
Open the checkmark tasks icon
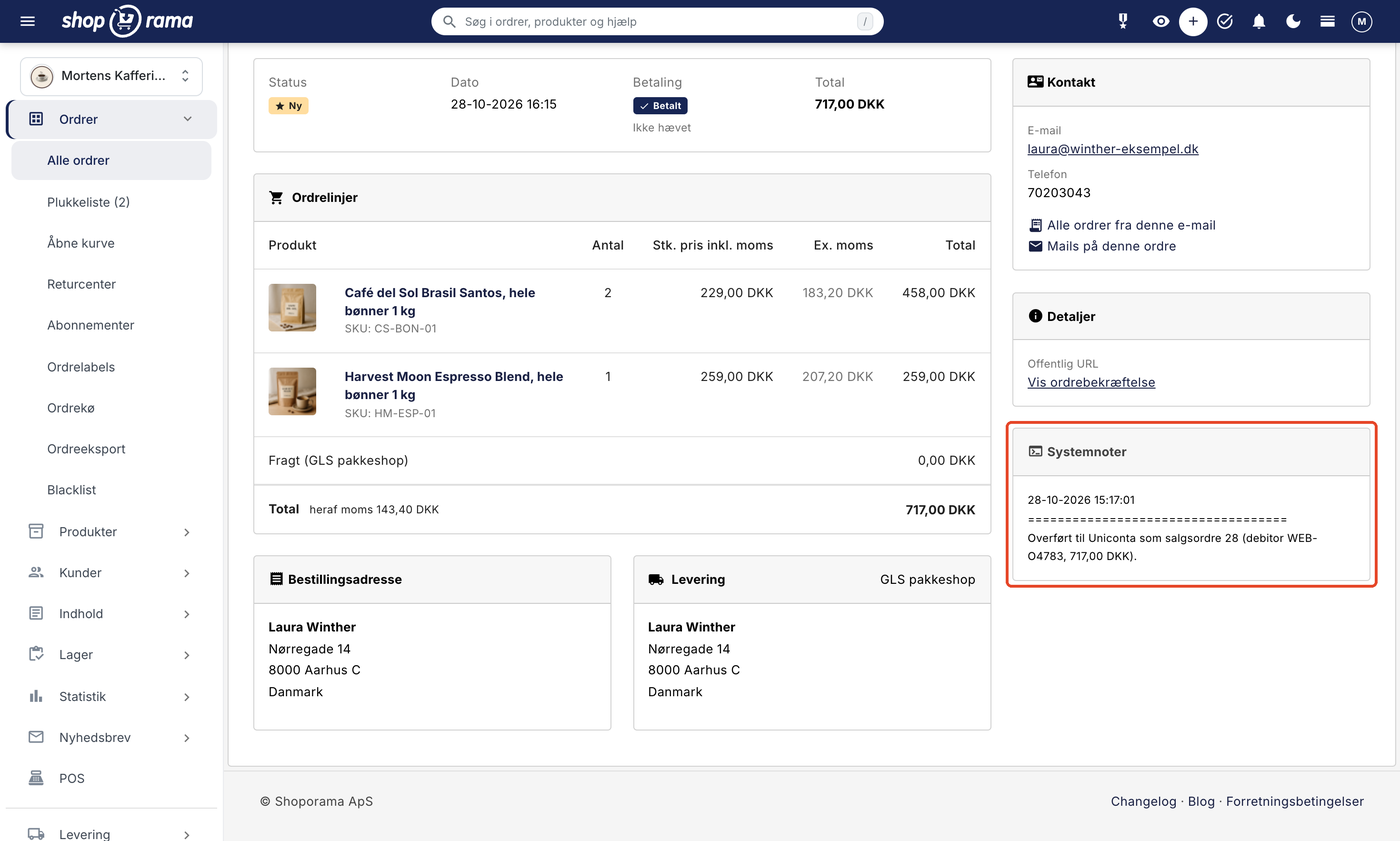point(1225,21)
